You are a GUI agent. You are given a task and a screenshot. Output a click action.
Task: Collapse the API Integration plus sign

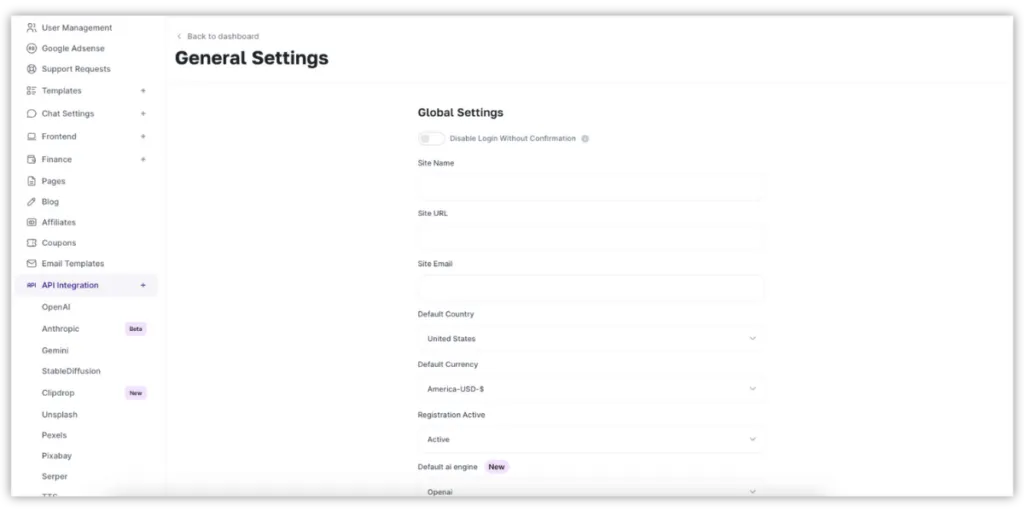click(x=143, y=285)
